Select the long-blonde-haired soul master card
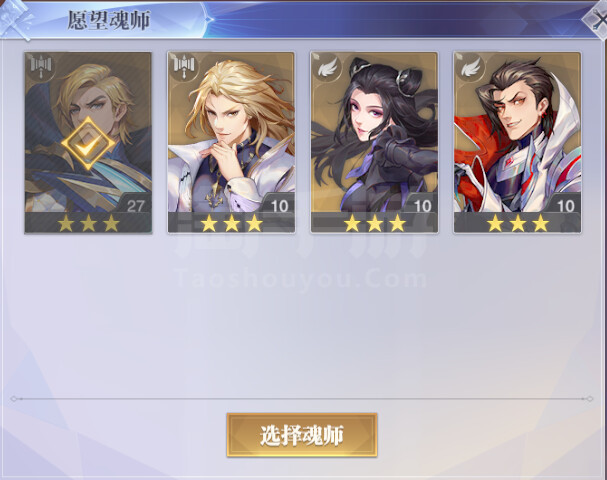 click(x=231, y=142)
